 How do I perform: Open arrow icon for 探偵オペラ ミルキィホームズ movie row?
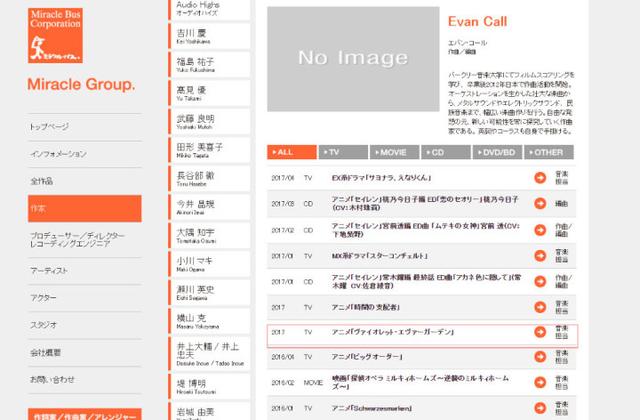(540, 382)
